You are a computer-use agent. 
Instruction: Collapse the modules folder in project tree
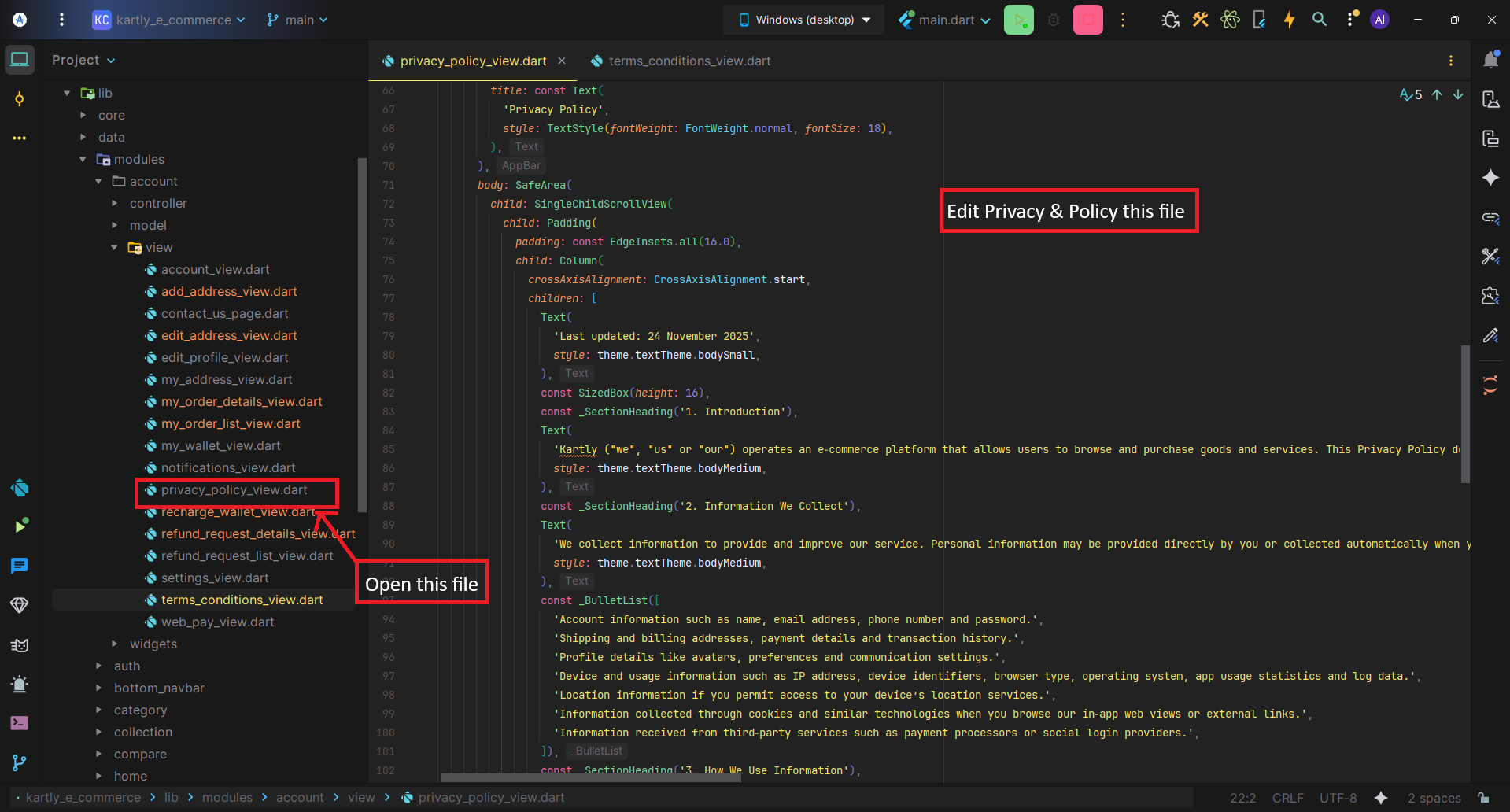tap(83, 160)
